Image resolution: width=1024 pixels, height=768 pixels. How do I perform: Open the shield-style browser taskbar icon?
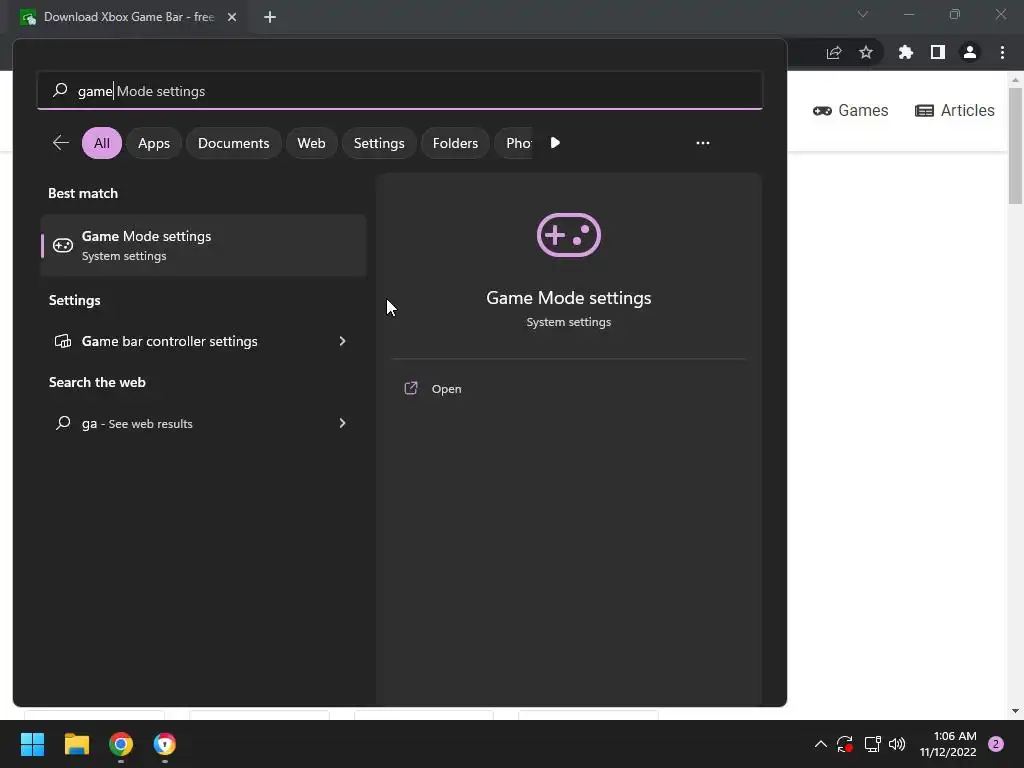165,744
